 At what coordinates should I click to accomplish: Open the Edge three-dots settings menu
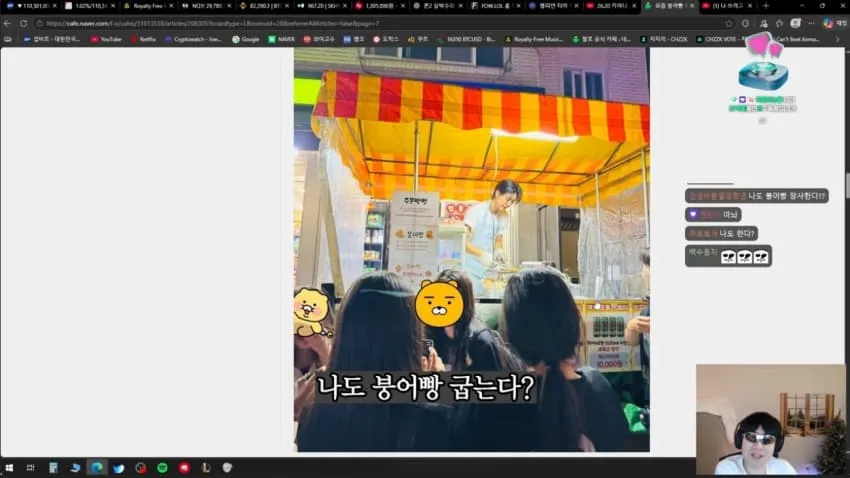(811, 24)
